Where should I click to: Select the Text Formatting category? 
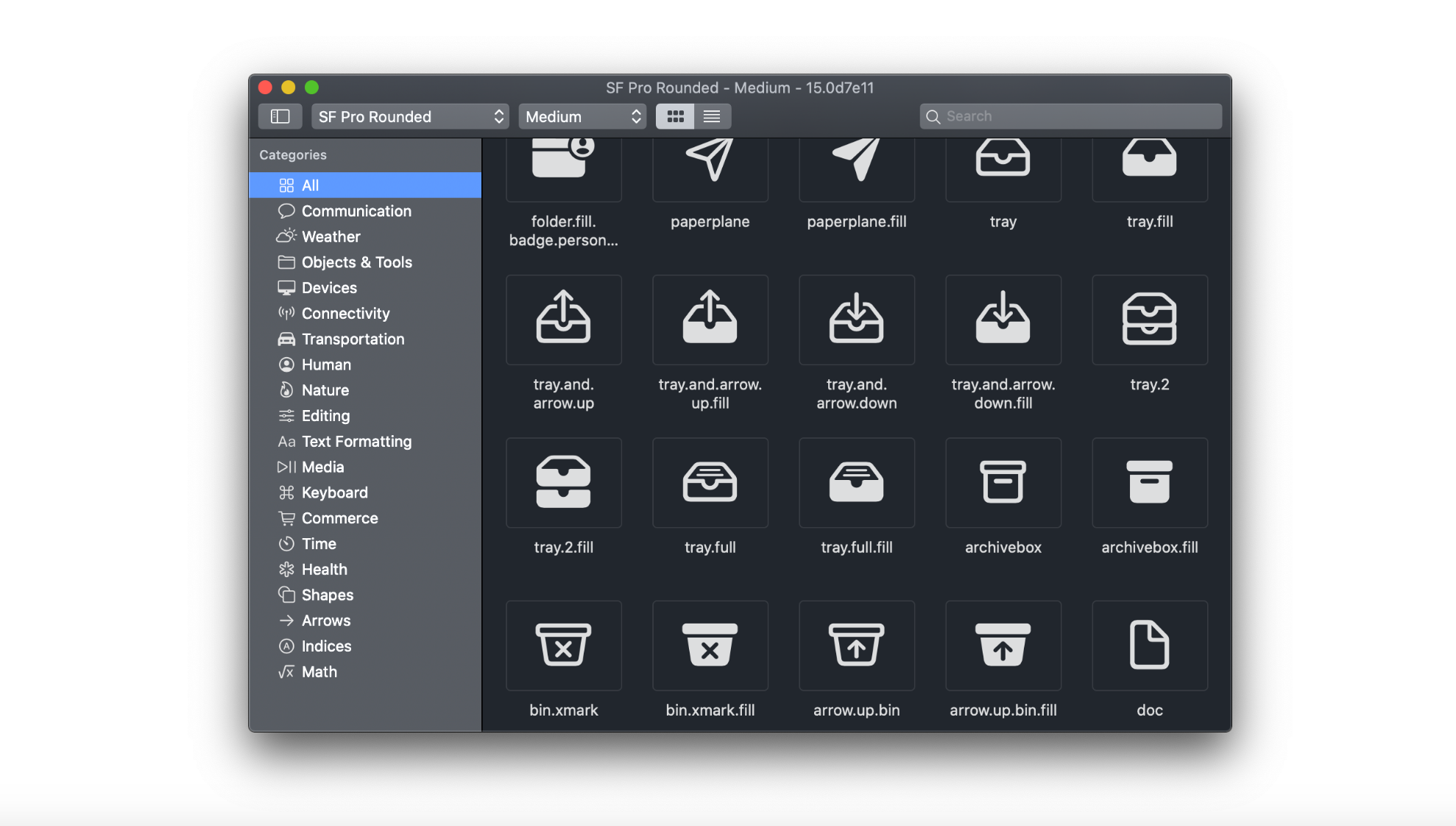click(365, 442)
